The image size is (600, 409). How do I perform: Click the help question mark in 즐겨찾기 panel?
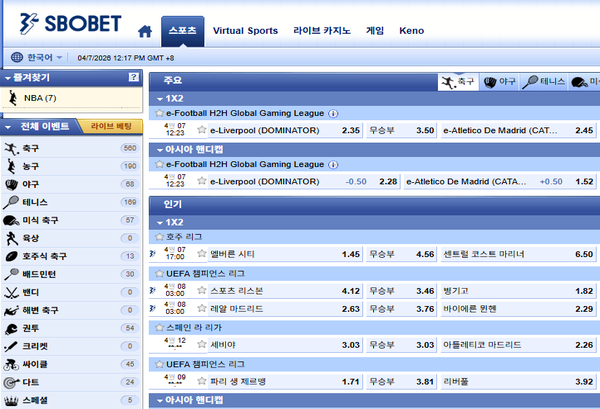click(x=133, y=77)
